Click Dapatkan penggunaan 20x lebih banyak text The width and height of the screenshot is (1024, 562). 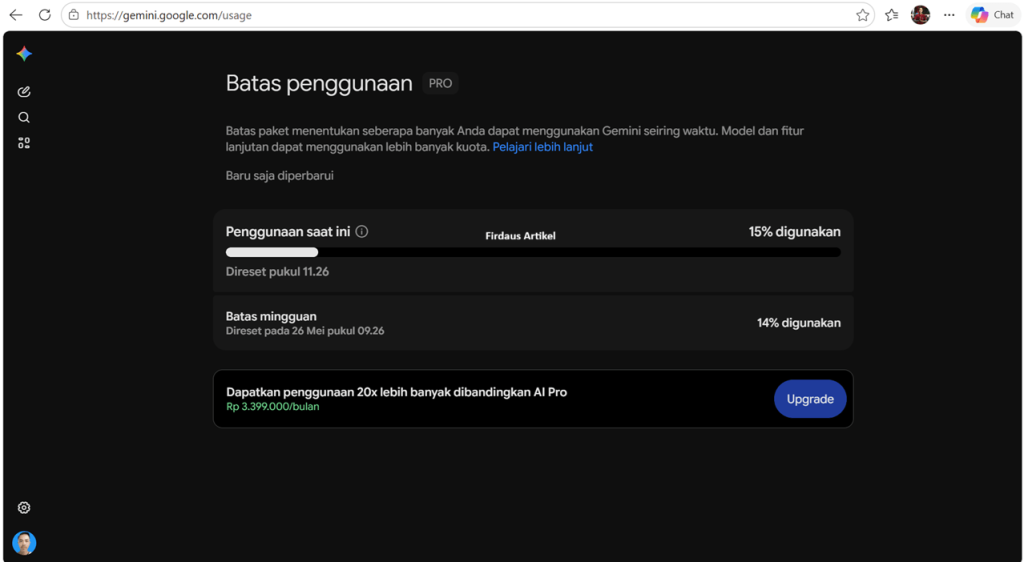pyautogui.click(x=396, y=392)
